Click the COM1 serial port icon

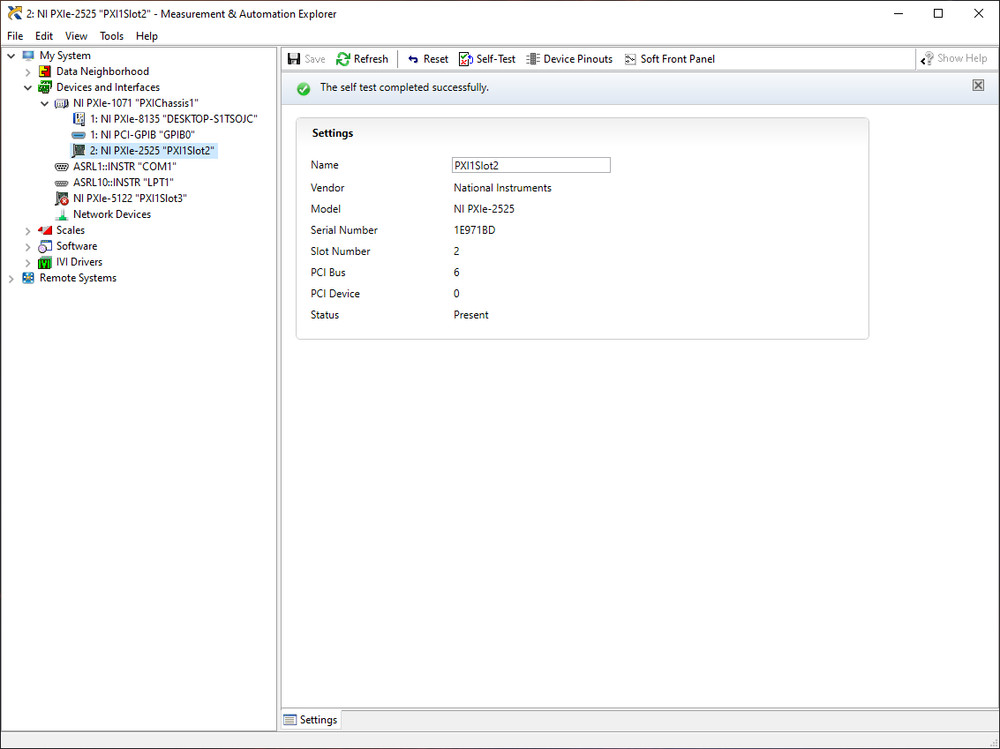pos(61,167)
